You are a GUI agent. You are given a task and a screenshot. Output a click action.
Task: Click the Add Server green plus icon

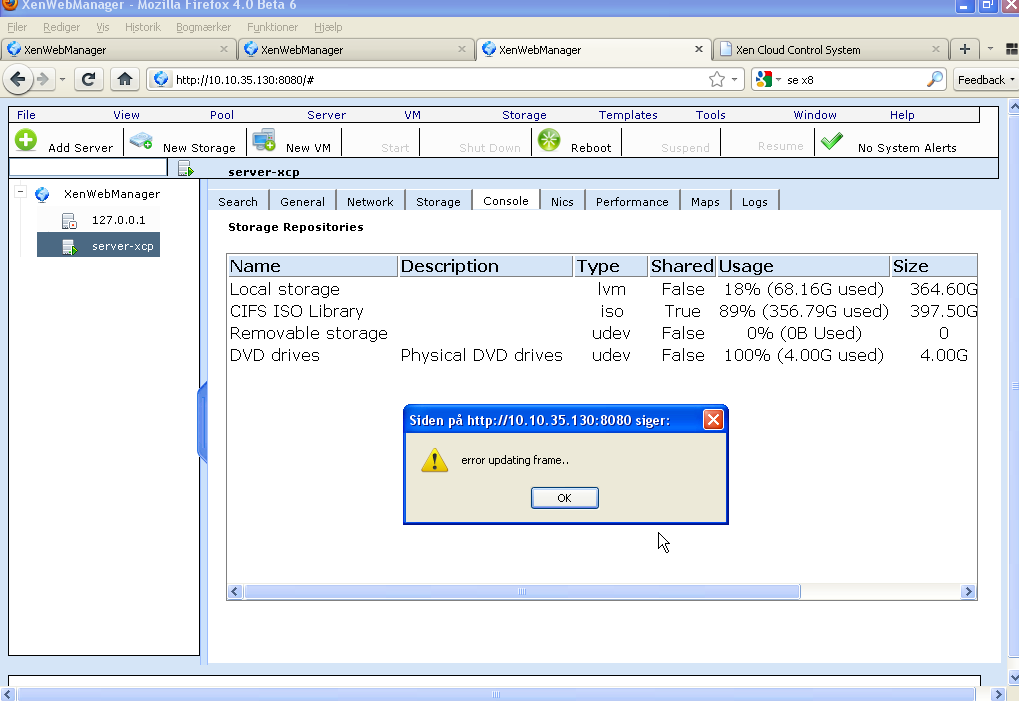click(x=26, y=141)
